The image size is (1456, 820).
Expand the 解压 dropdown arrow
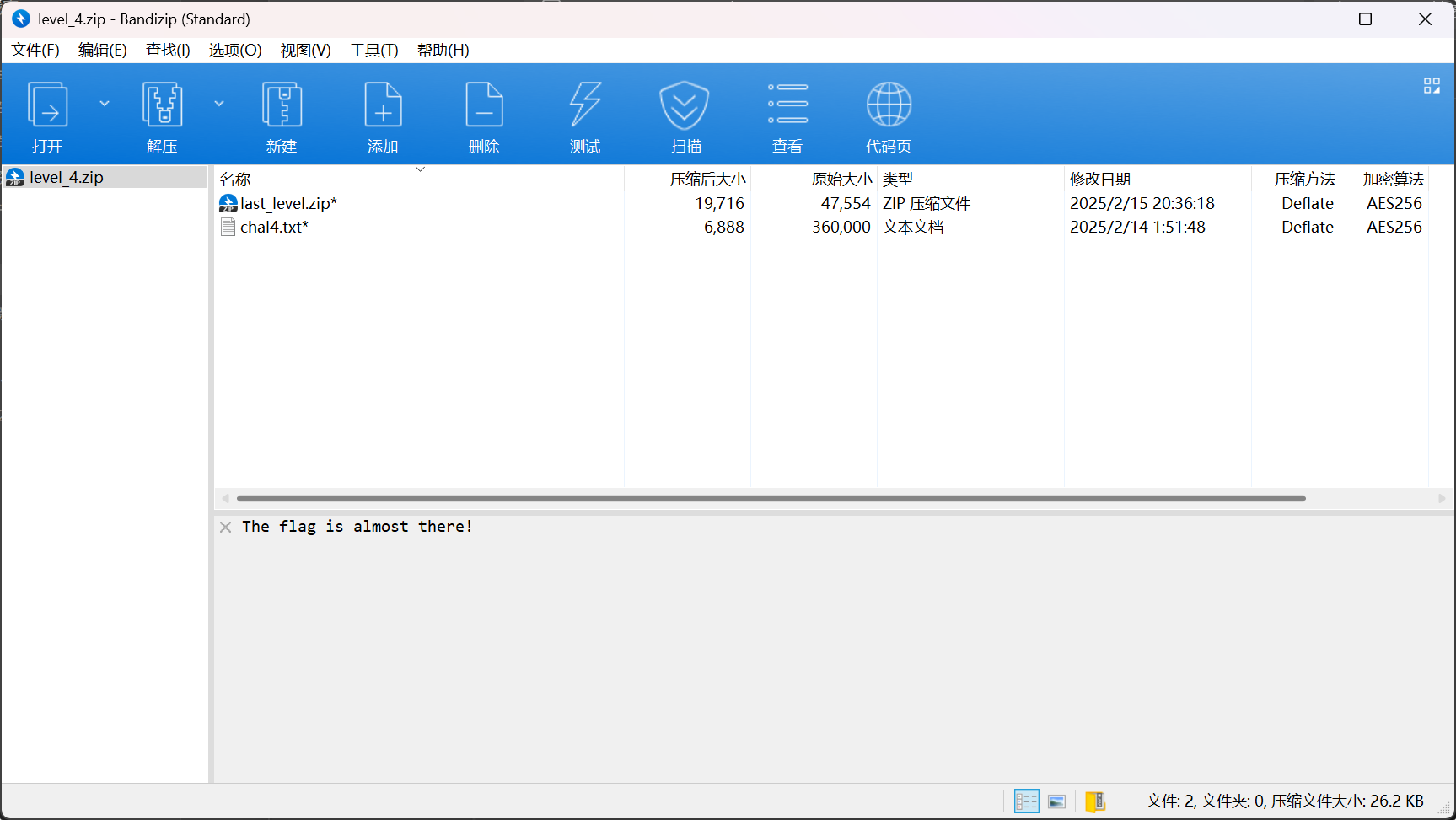219,104
